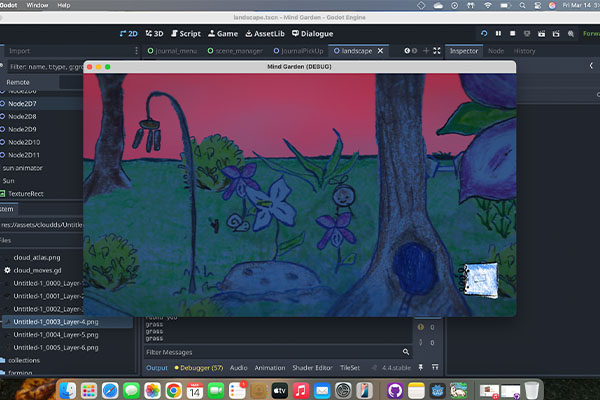Click the Filter Messages field
Screen dimensions: 600x400
[272, 352]
